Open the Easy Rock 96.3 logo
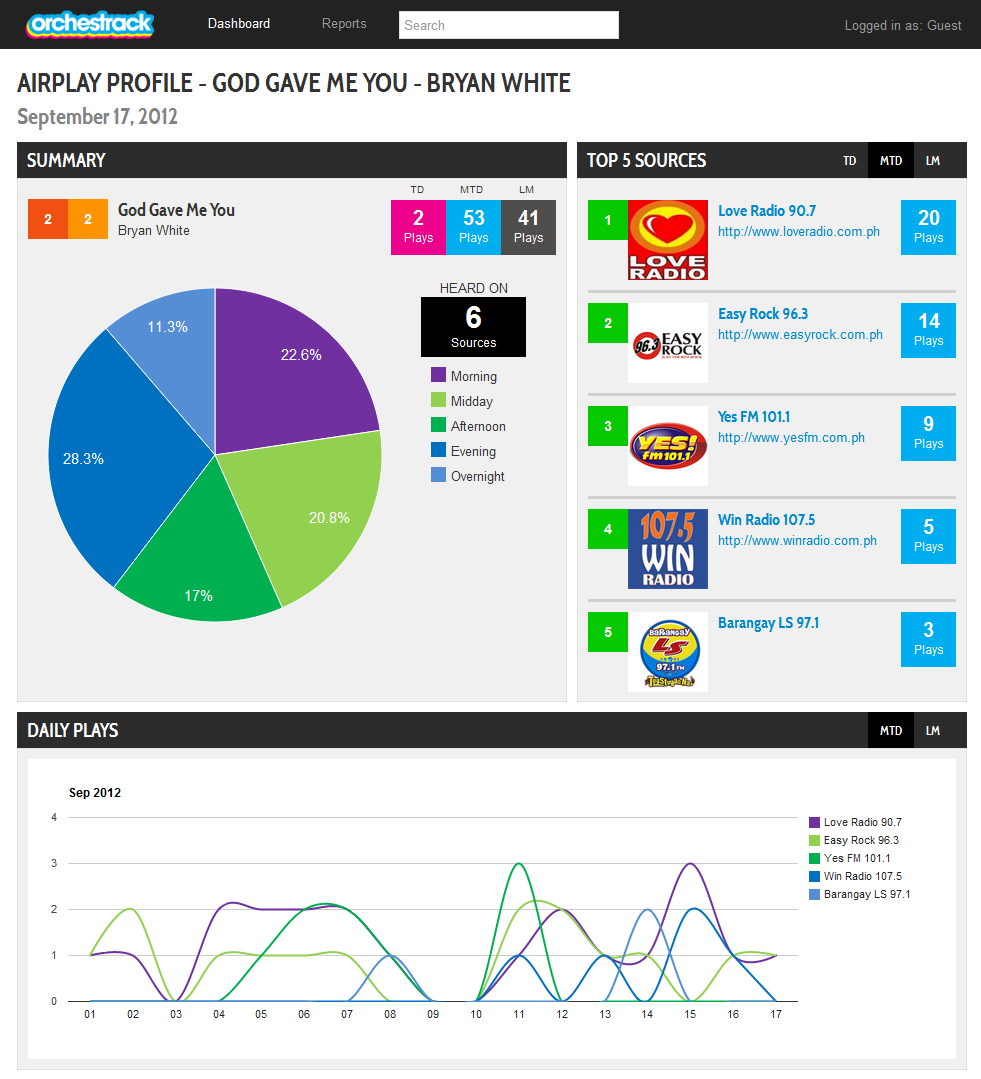981x1079 pixels. point(667,343)
